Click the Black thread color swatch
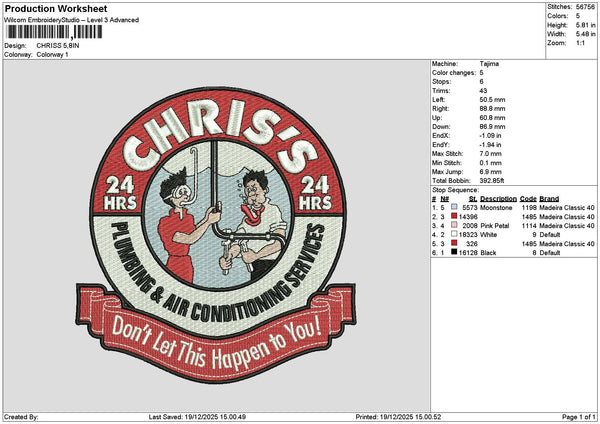This screenshot has width=600, height=424. [x=454, y=252]
